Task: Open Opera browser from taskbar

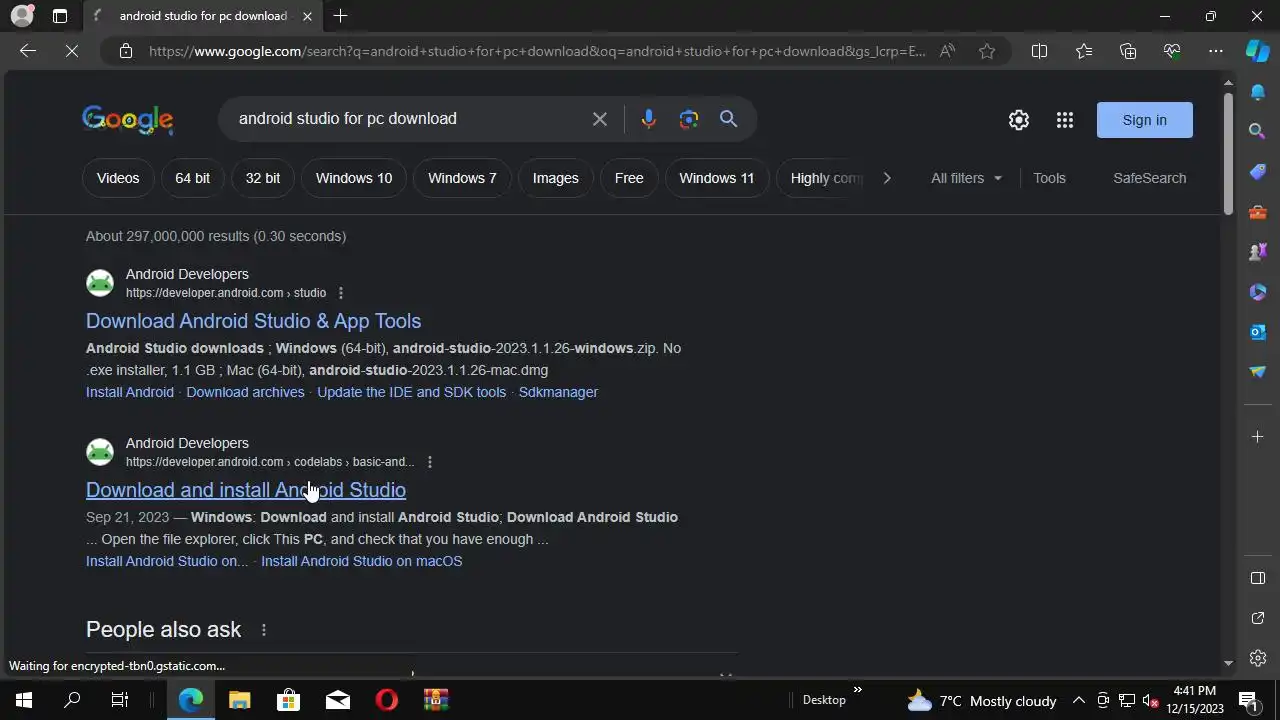Action: pos(387,700)
